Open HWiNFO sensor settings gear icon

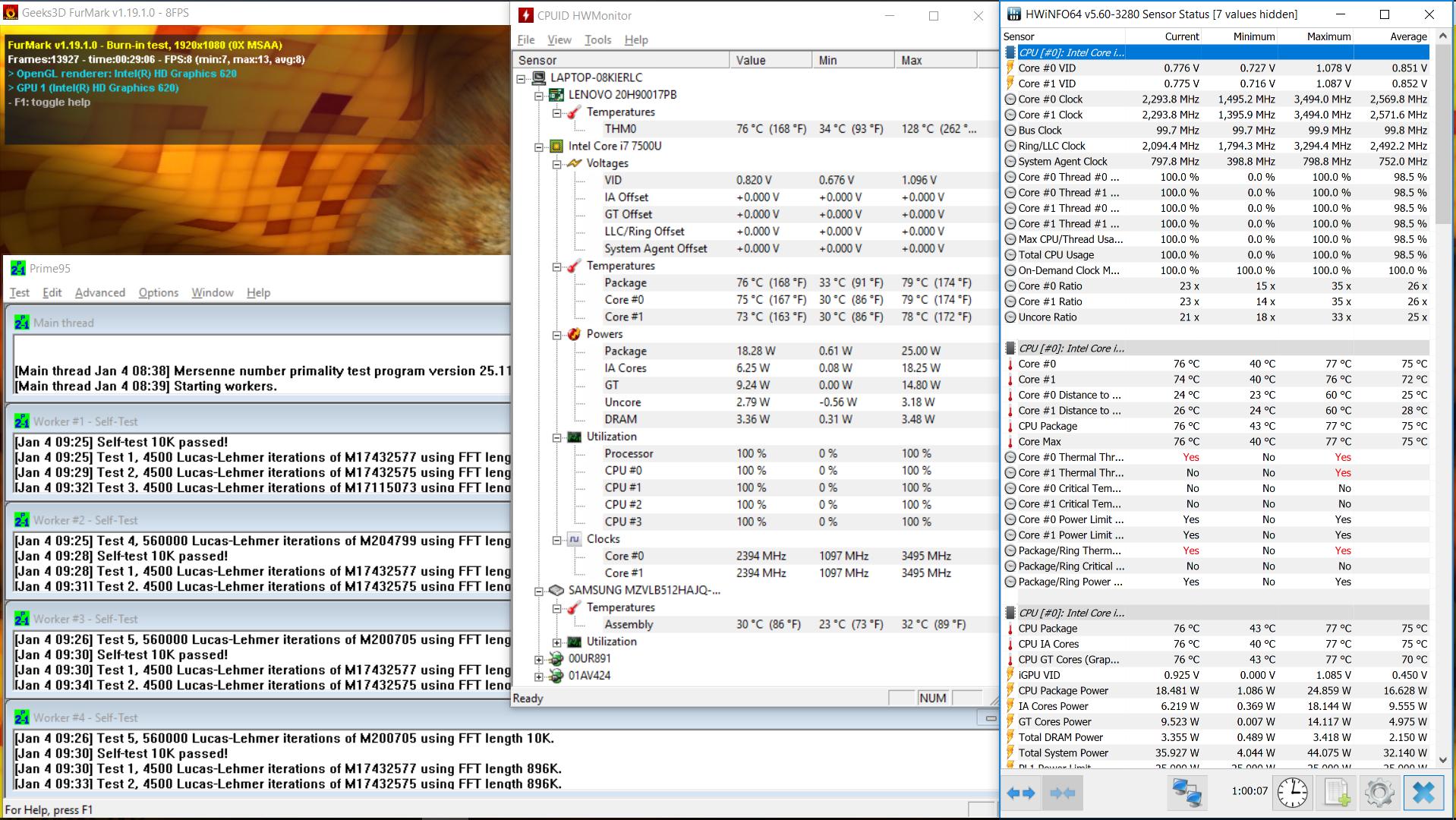coord(1379,793)
